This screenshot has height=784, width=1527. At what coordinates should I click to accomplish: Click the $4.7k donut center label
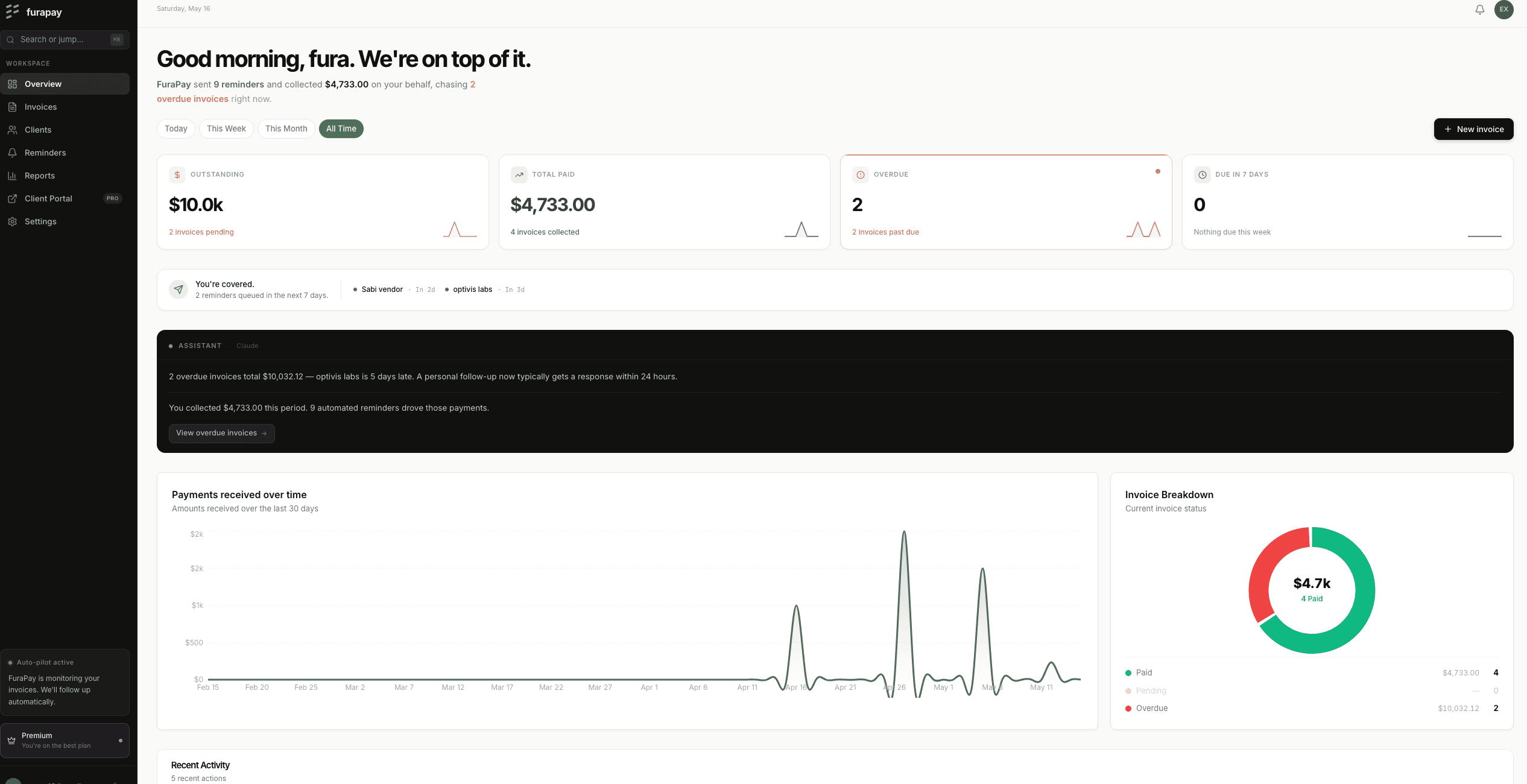(1312, 583)
